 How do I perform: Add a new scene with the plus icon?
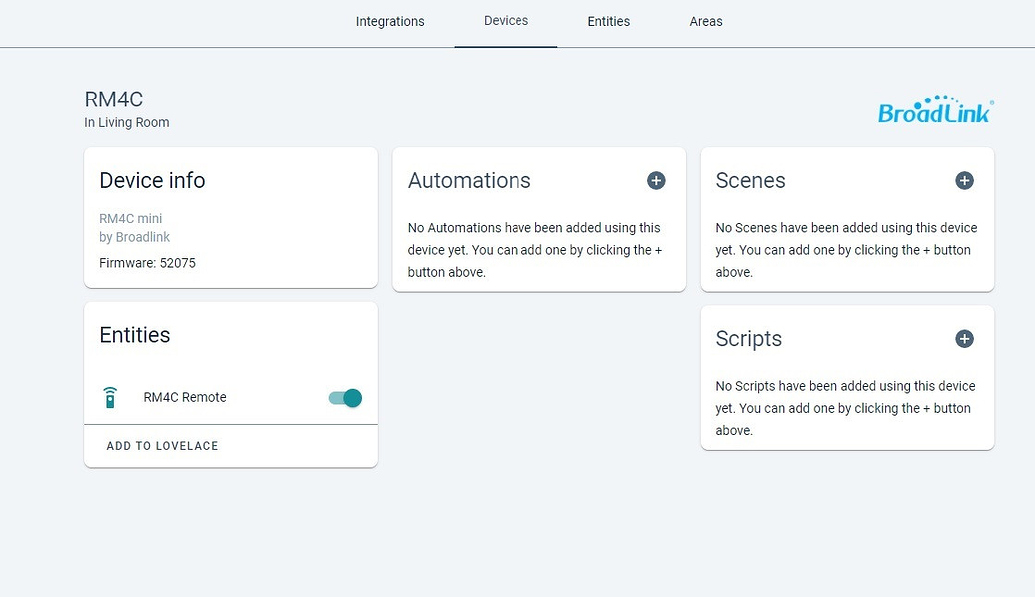[964, 181]
